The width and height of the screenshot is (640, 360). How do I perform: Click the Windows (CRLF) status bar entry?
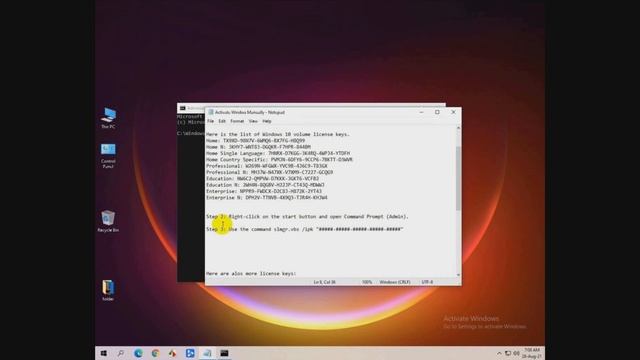(x=395, y=282)
